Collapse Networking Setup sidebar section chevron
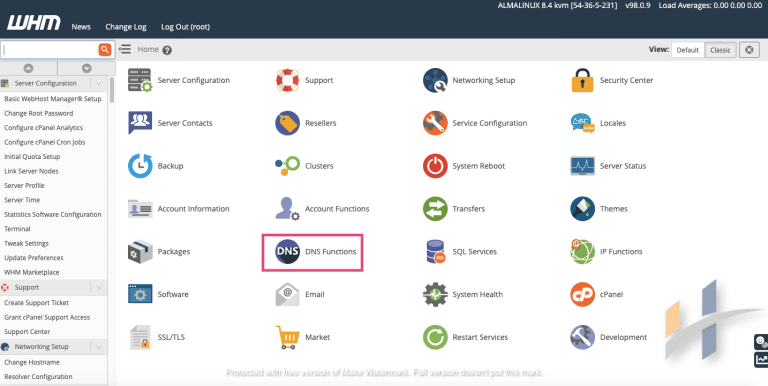The image size is (768, 386). coord(98,347)
